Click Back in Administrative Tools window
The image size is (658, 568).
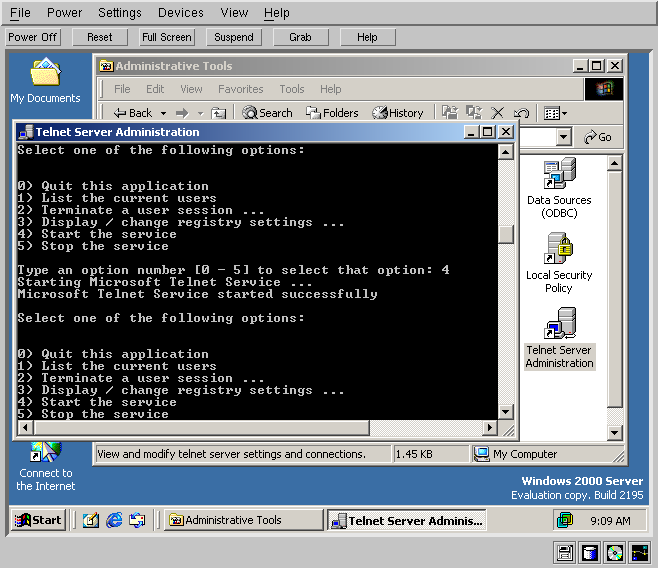click(133, 113)
